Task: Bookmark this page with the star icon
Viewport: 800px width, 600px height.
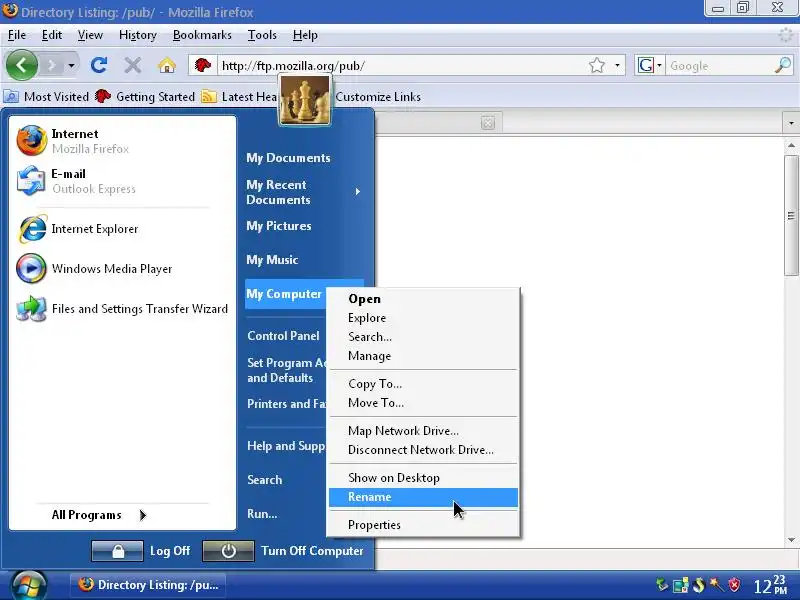Action: (x=596, y=65)
